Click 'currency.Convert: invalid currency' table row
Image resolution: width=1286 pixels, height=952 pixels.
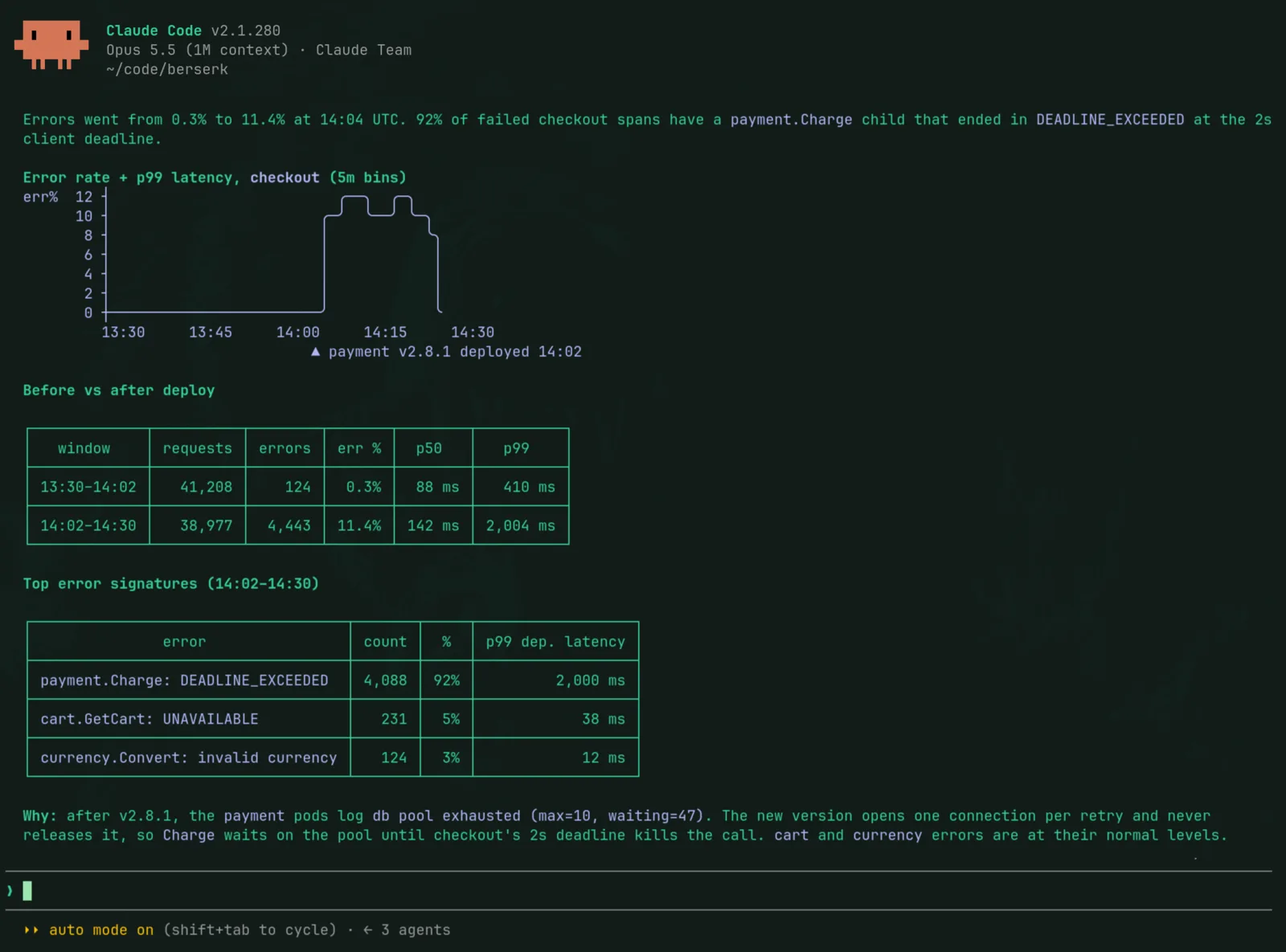click(333, 758)
